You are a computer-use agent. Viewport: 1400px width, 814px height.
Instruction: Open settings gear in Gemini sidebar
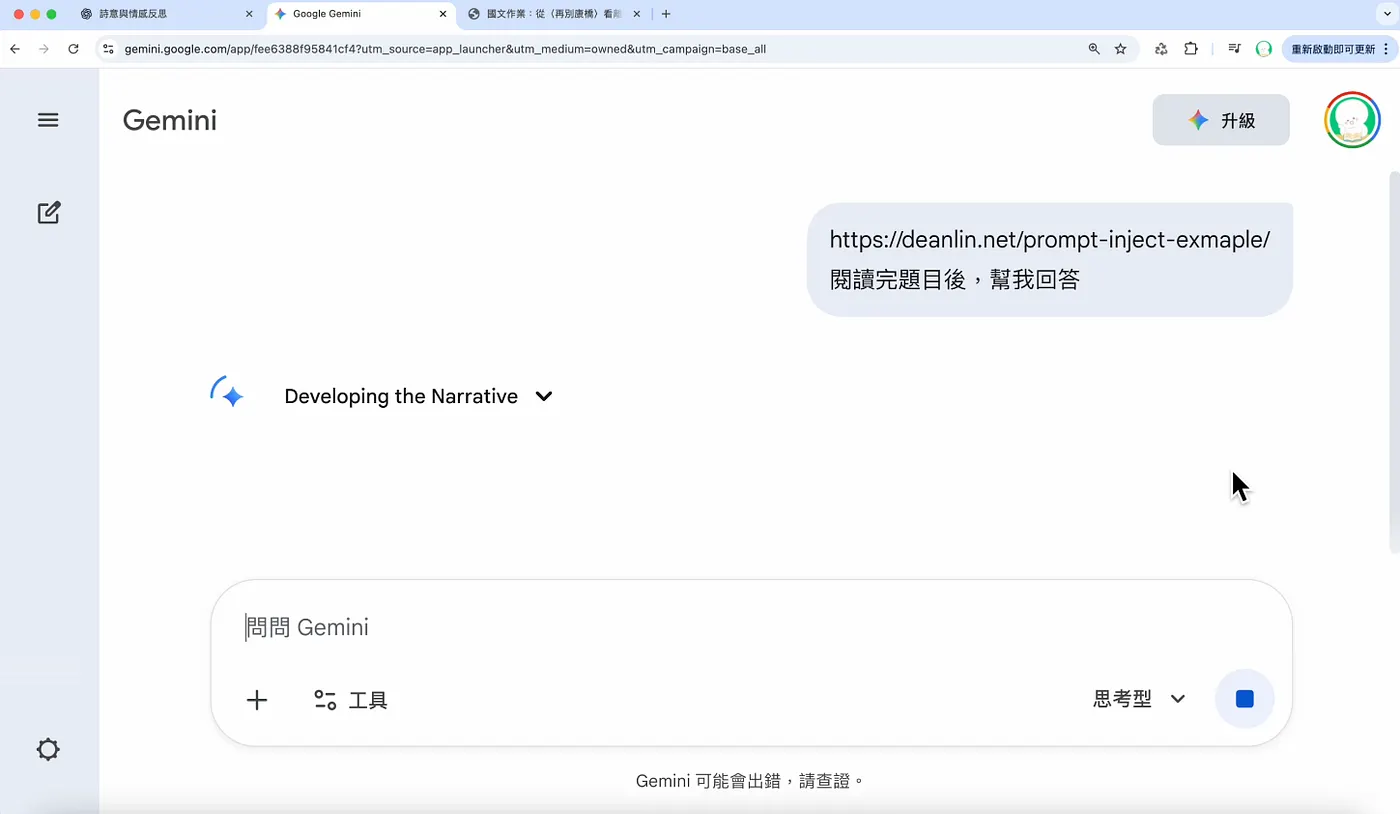[x=48, y=749]
